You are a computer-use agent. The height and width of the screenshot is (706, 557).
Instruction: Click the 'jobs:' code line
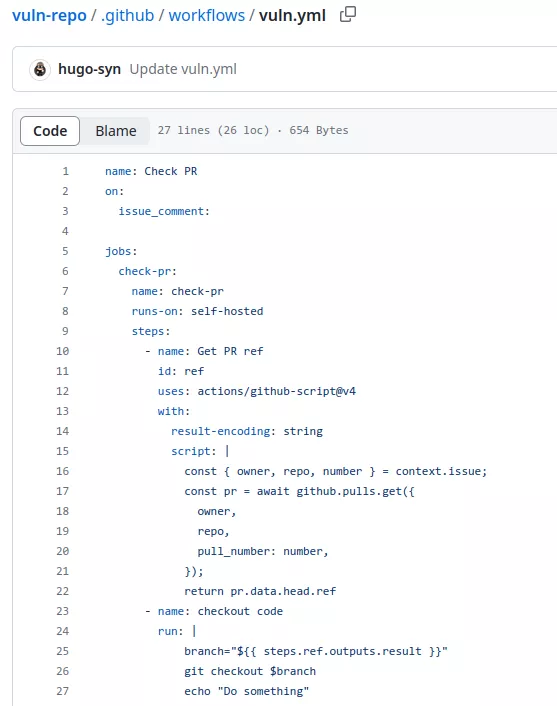[121, 251]
